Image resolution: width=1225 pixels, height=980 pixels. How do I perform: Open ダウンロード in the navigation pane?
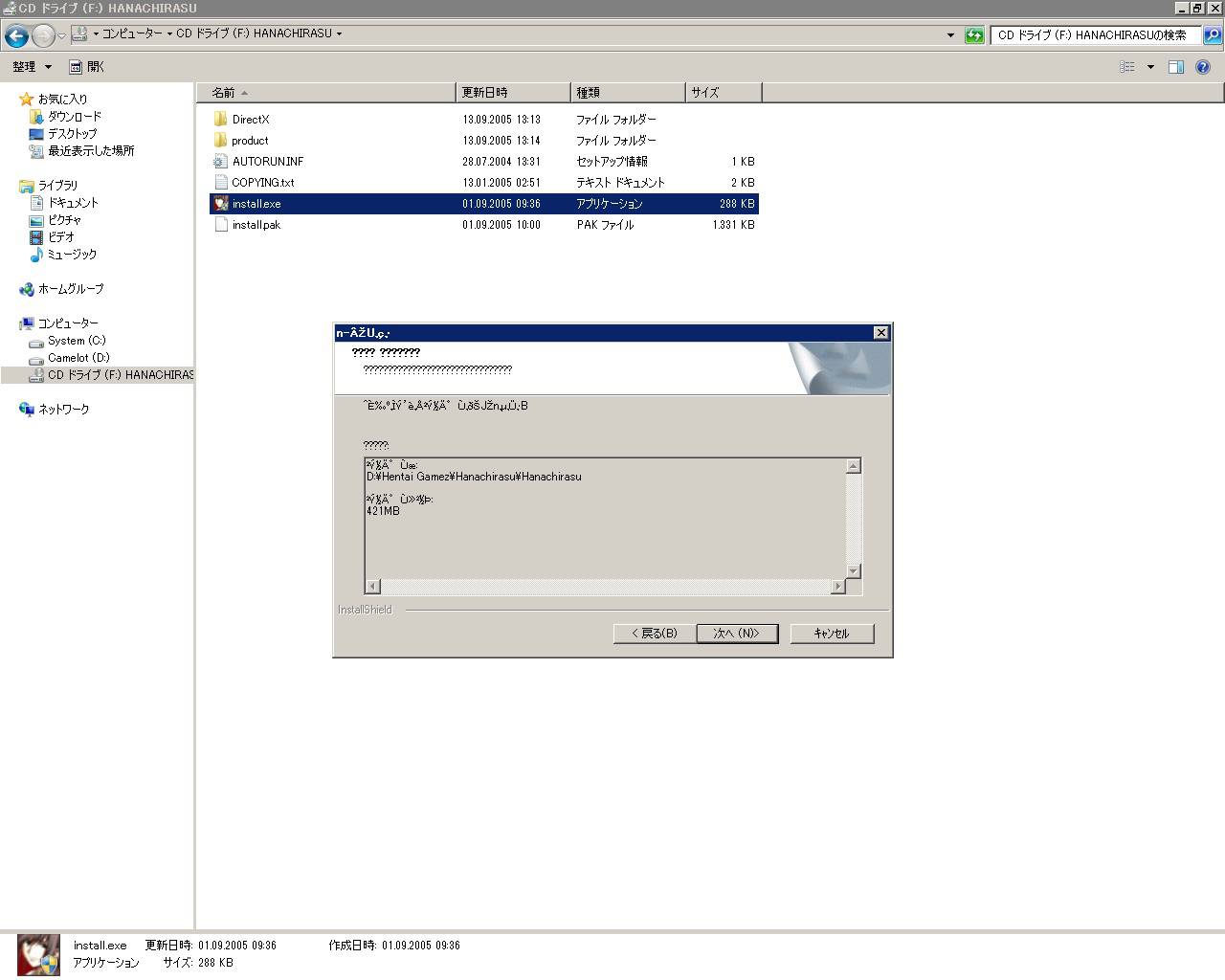[75, 117]
